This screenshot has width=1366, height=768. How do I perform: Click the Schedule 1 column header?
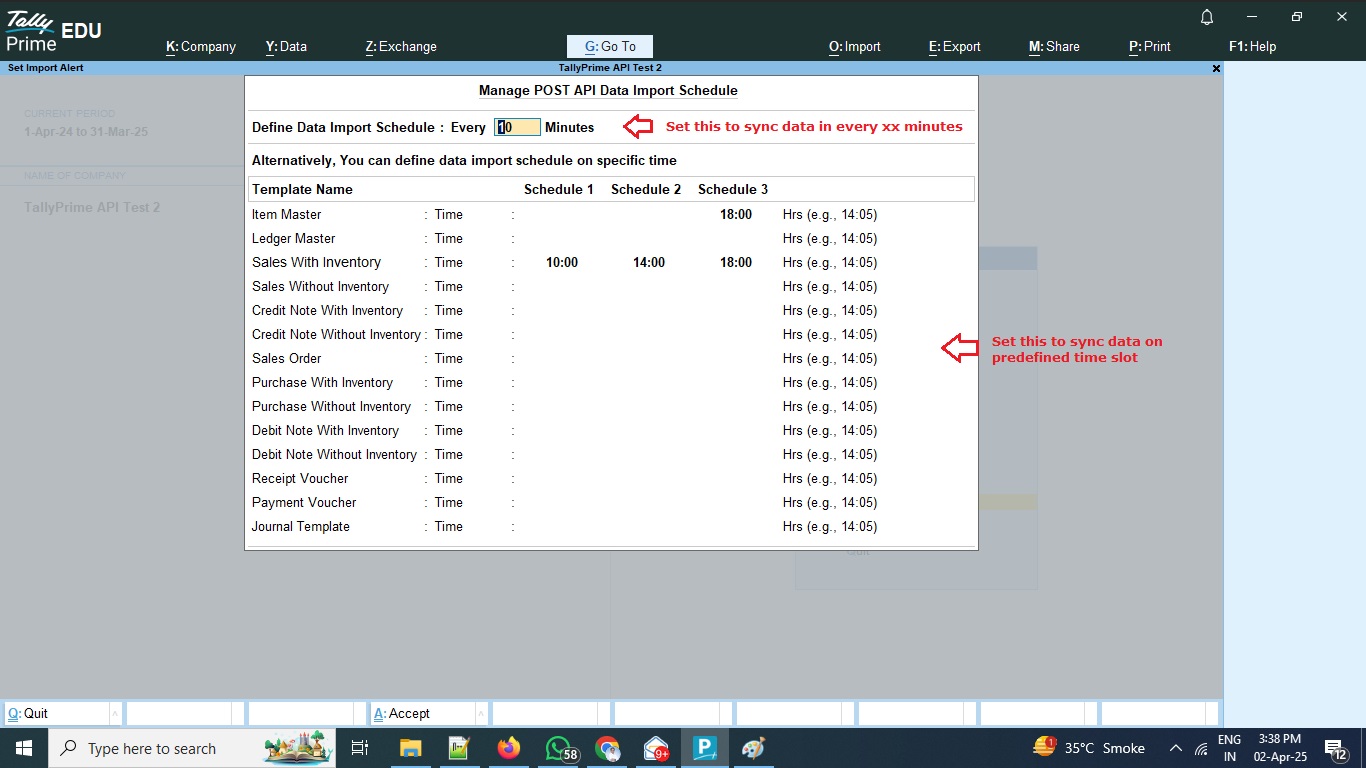pyautogui.click(x=559, y=189)
